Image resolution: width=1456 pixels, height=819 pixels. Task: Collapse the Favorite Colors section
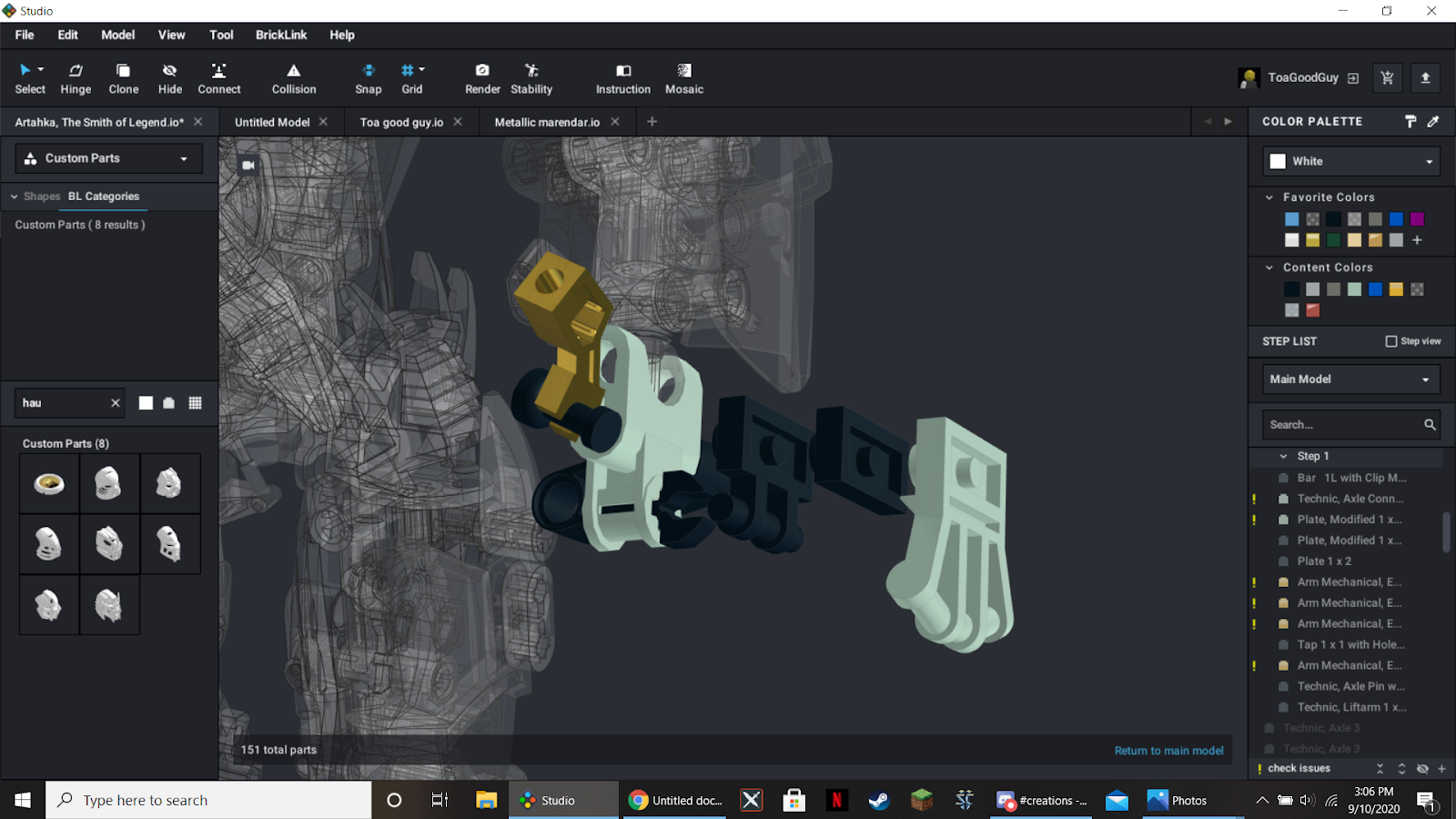[1269, 197]
